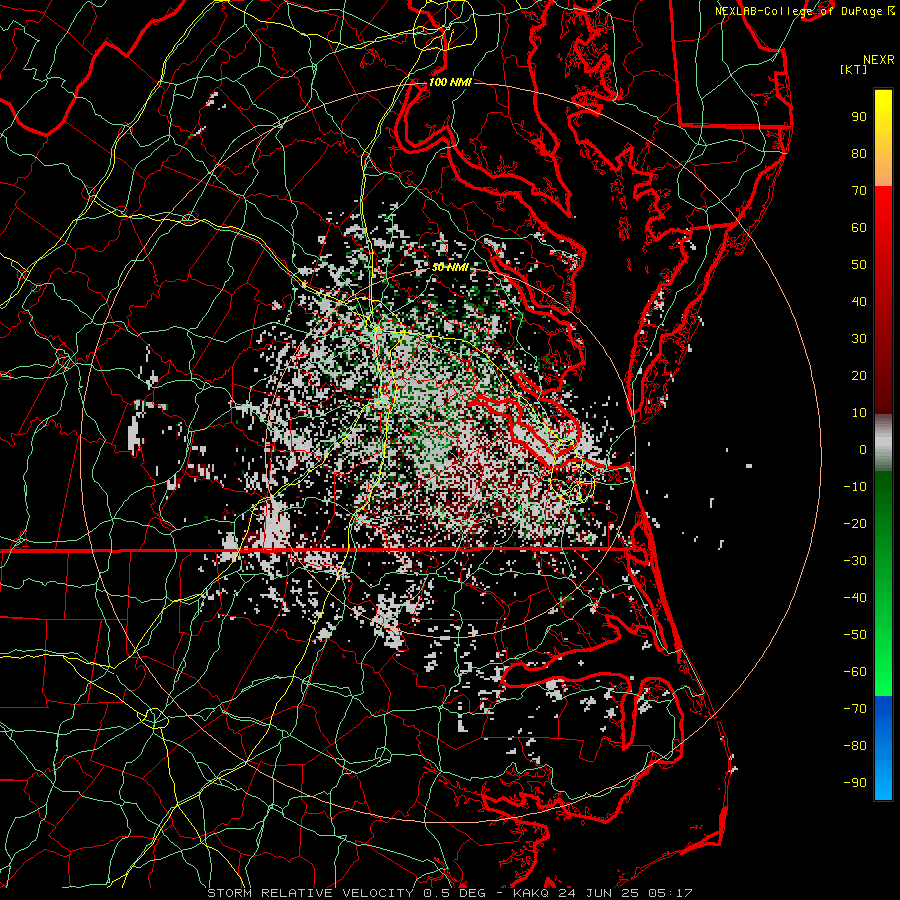Click the 10 value on velocity scale
Image resolution: width=900 pixels, height=900 pixels.
(859, 413)
